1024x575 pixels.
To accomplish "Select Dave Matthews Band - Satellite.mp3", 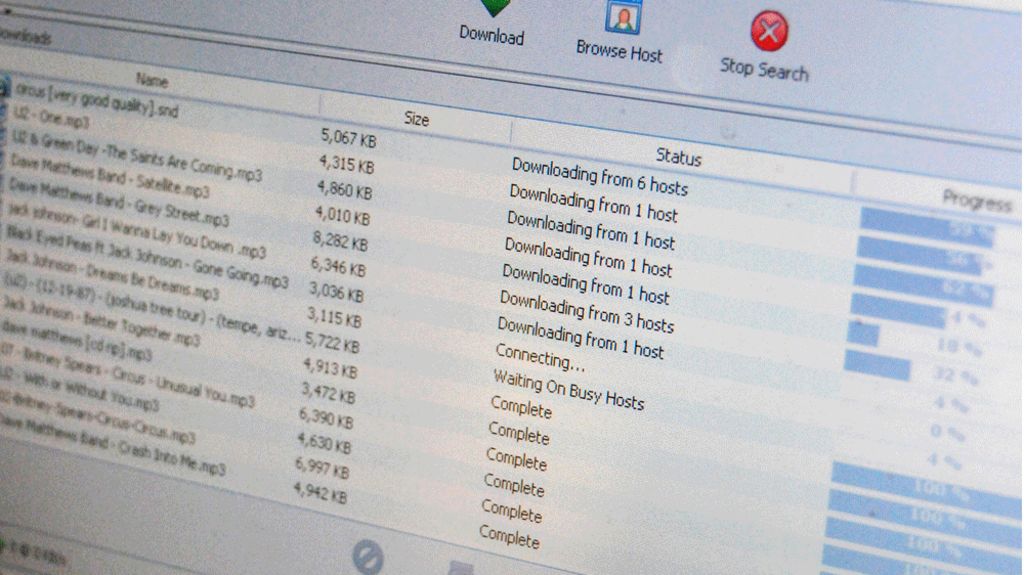I will click(108, 176).
